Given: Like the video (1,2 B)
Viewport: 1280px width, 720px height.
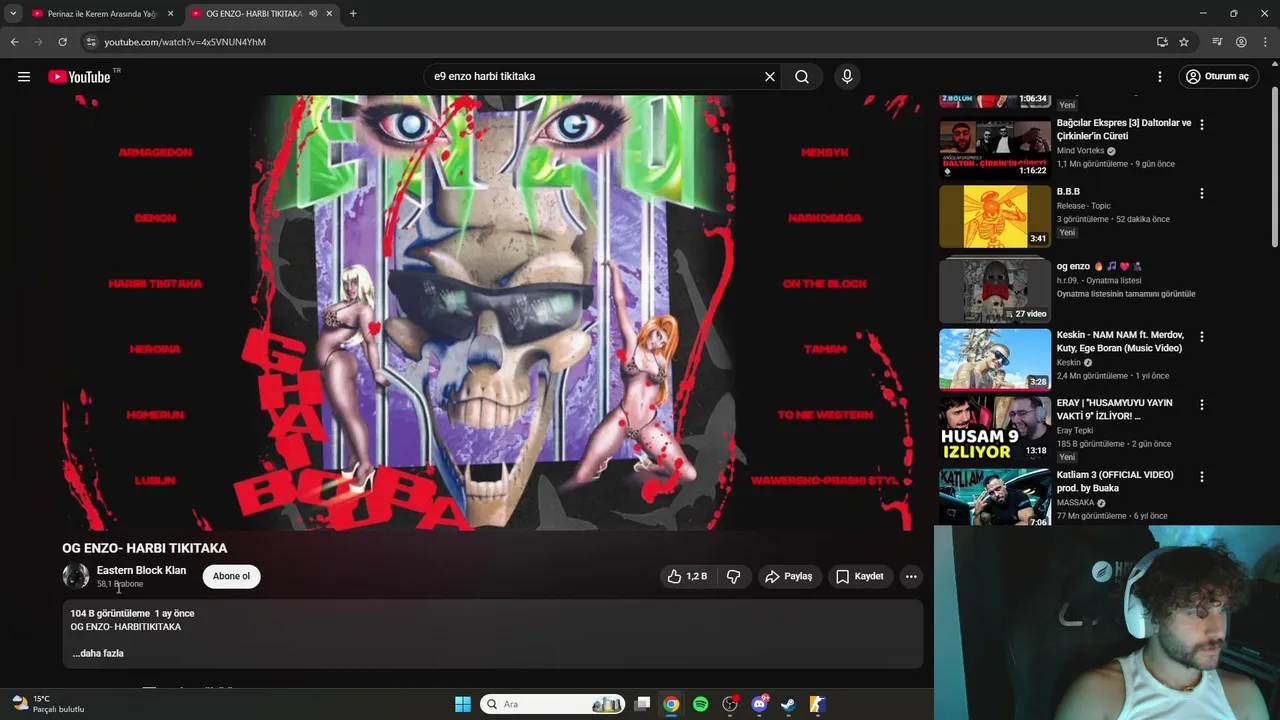Looking at the screenshot, I should click(688, 576).
